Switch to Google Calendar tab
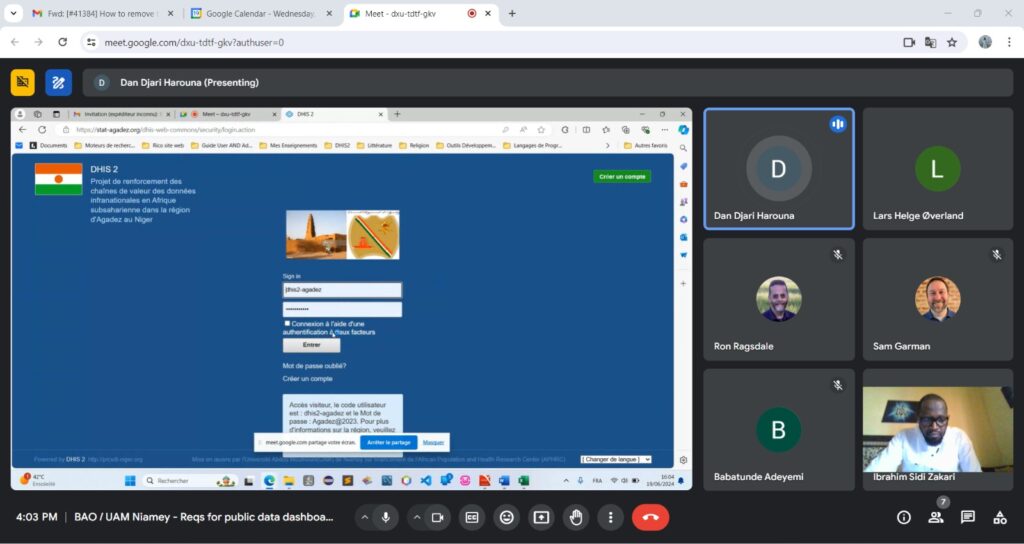The height and width of the screenshot is (544, 1024). point(261,13)
